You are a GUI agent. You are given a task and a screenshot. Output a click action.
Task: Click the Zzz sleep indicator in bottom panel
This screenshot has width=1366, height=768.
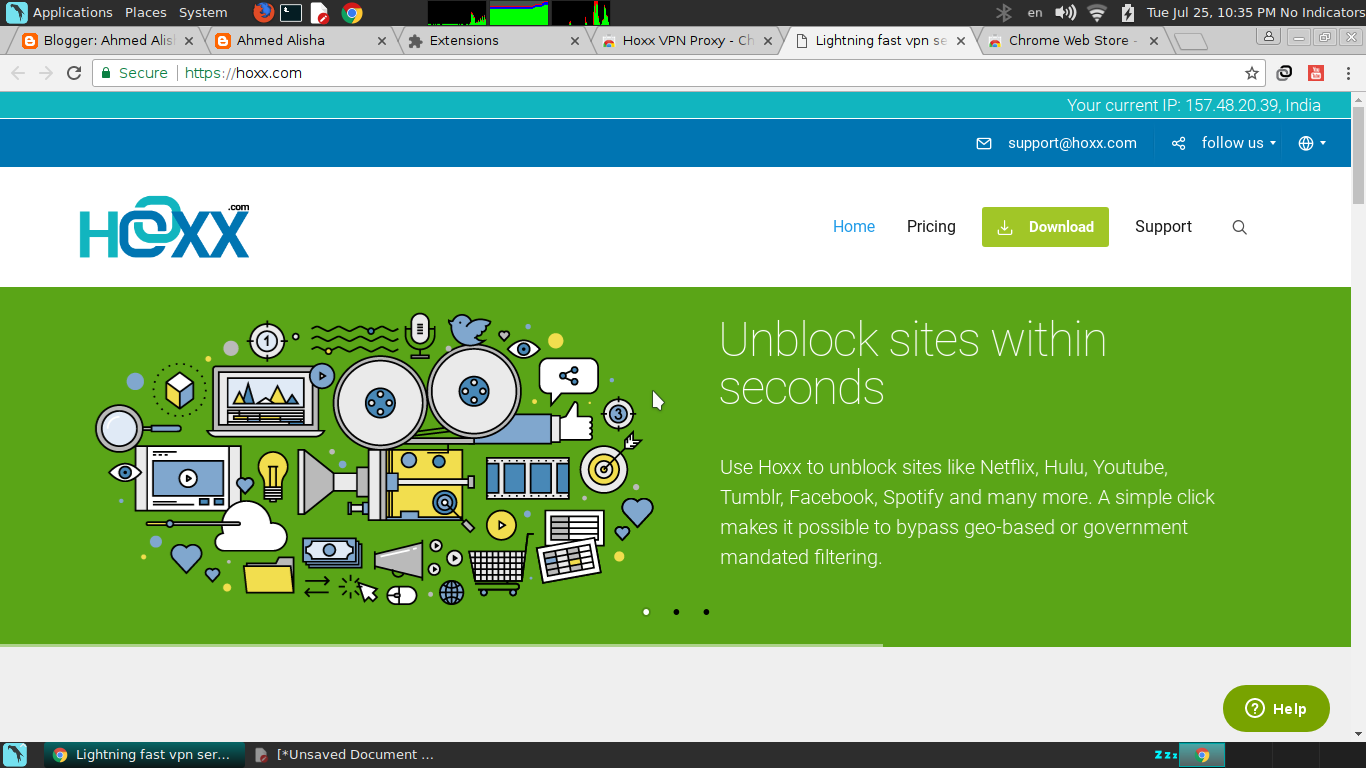coord(1165,755)
